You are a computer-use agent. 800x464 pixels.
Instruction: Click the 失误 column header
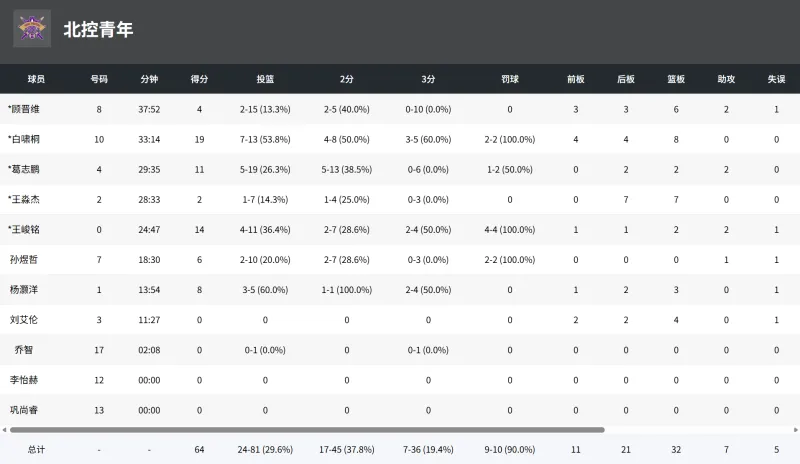(x=776, y=79)
